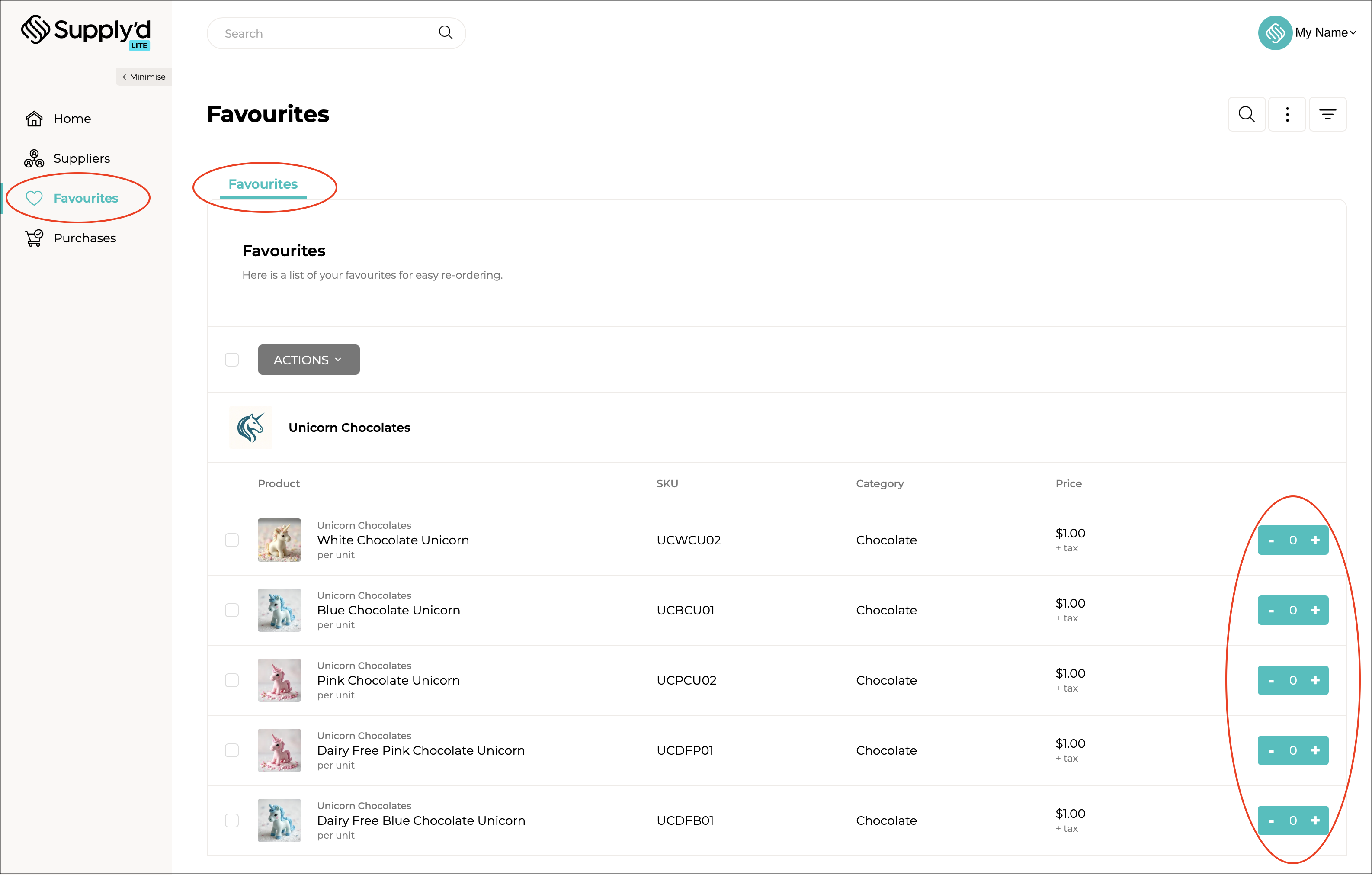The height and width of the screenshot is (875, 1372).
Task: Click the Unicorn Chocolates supplier logo
Action: coord(251,428)
